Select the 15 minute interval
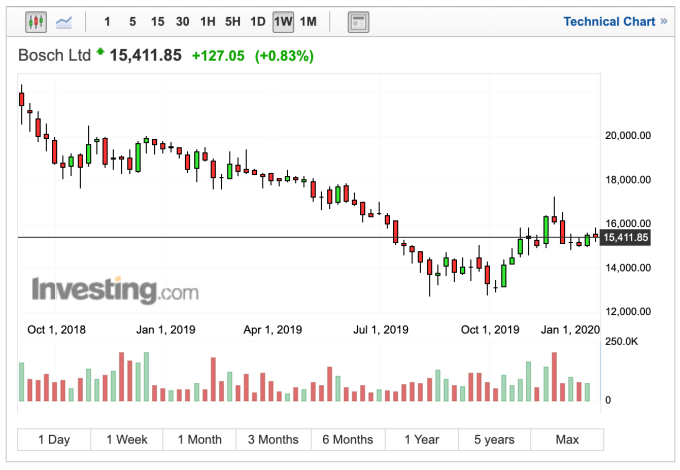 tap(157, 22)
